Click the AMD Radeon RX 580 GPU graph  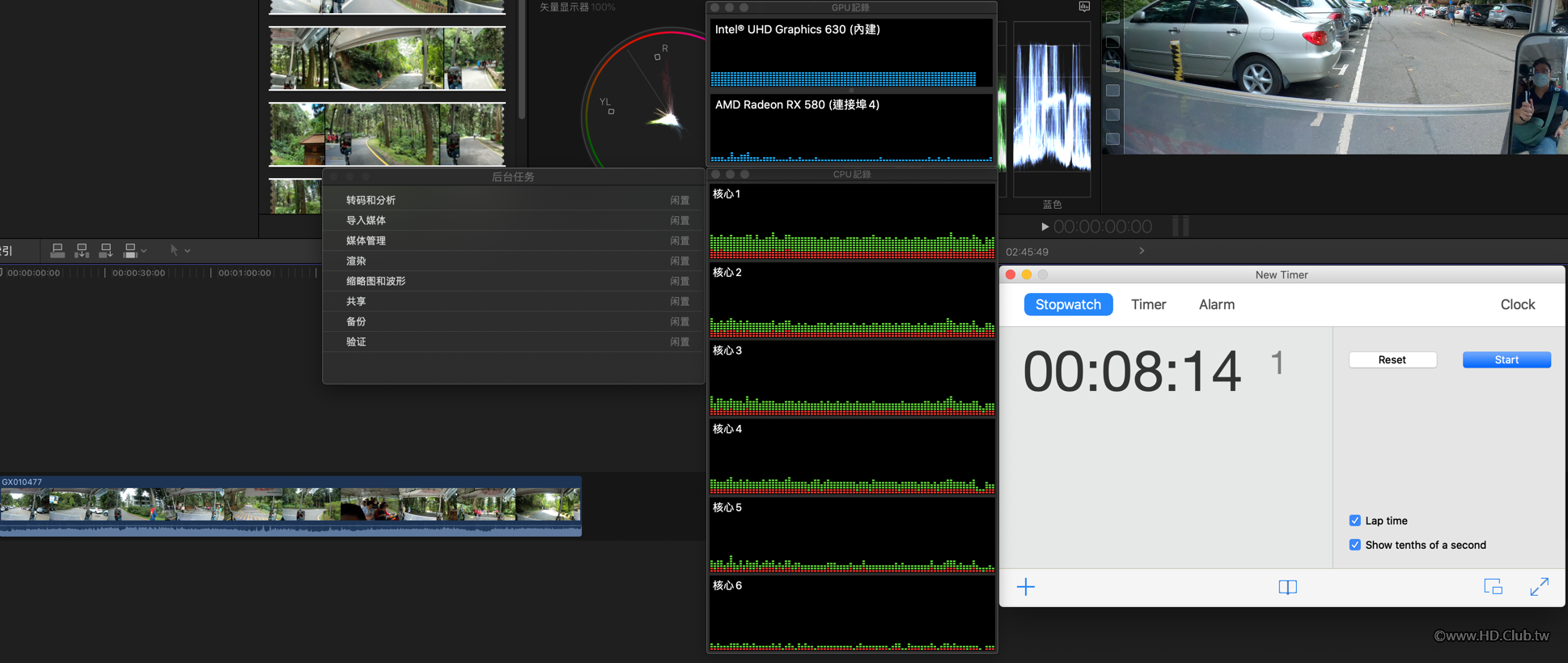(851, 129)
